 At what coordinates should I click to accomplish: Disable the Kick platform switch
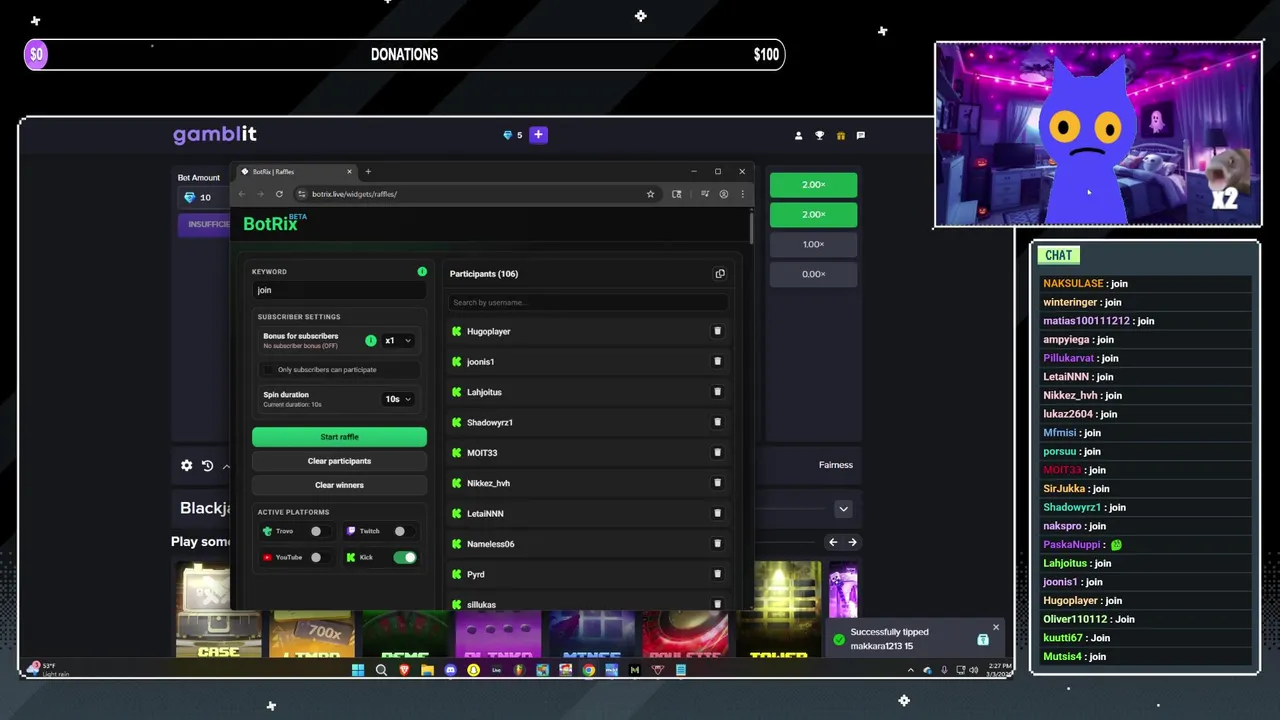405,557
